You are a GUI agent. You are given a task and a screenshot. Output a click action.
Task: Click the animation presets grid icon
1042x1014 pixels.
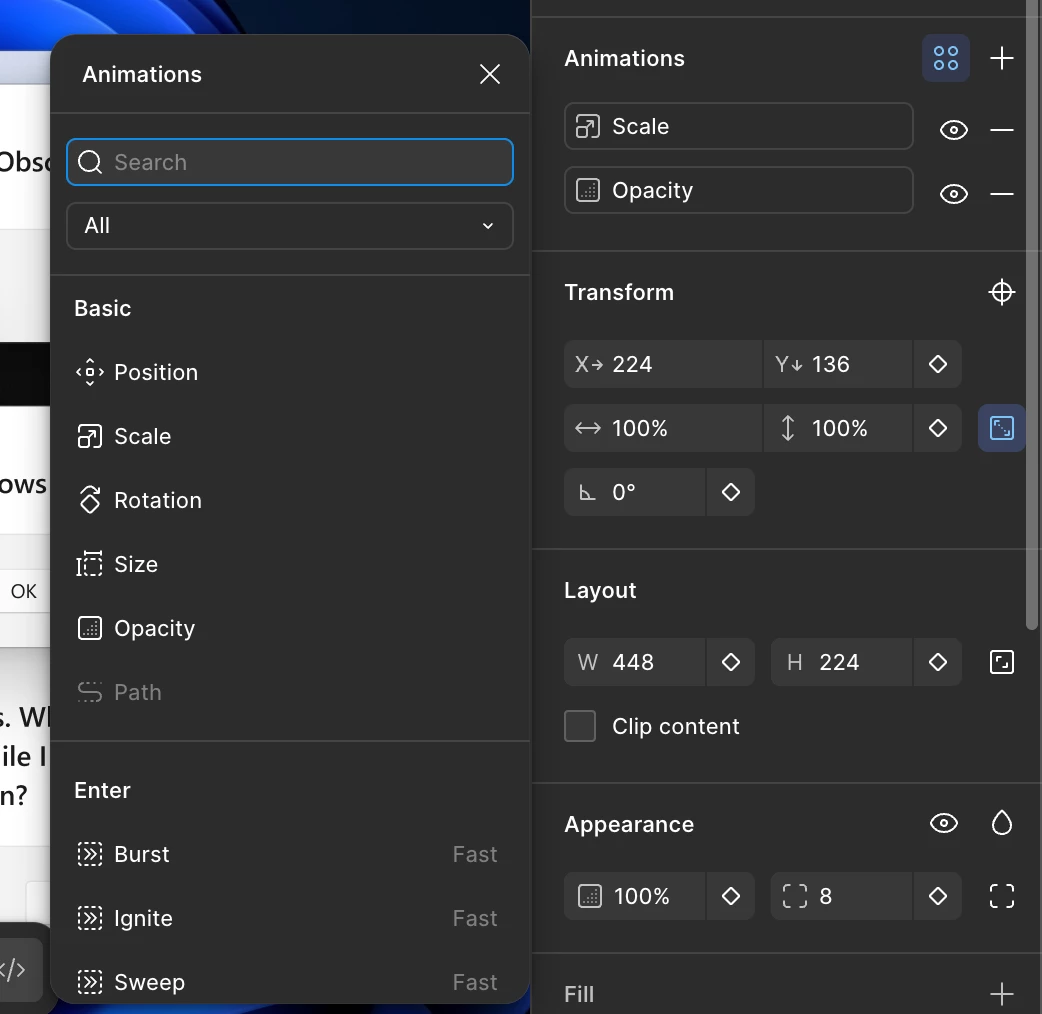946,58
